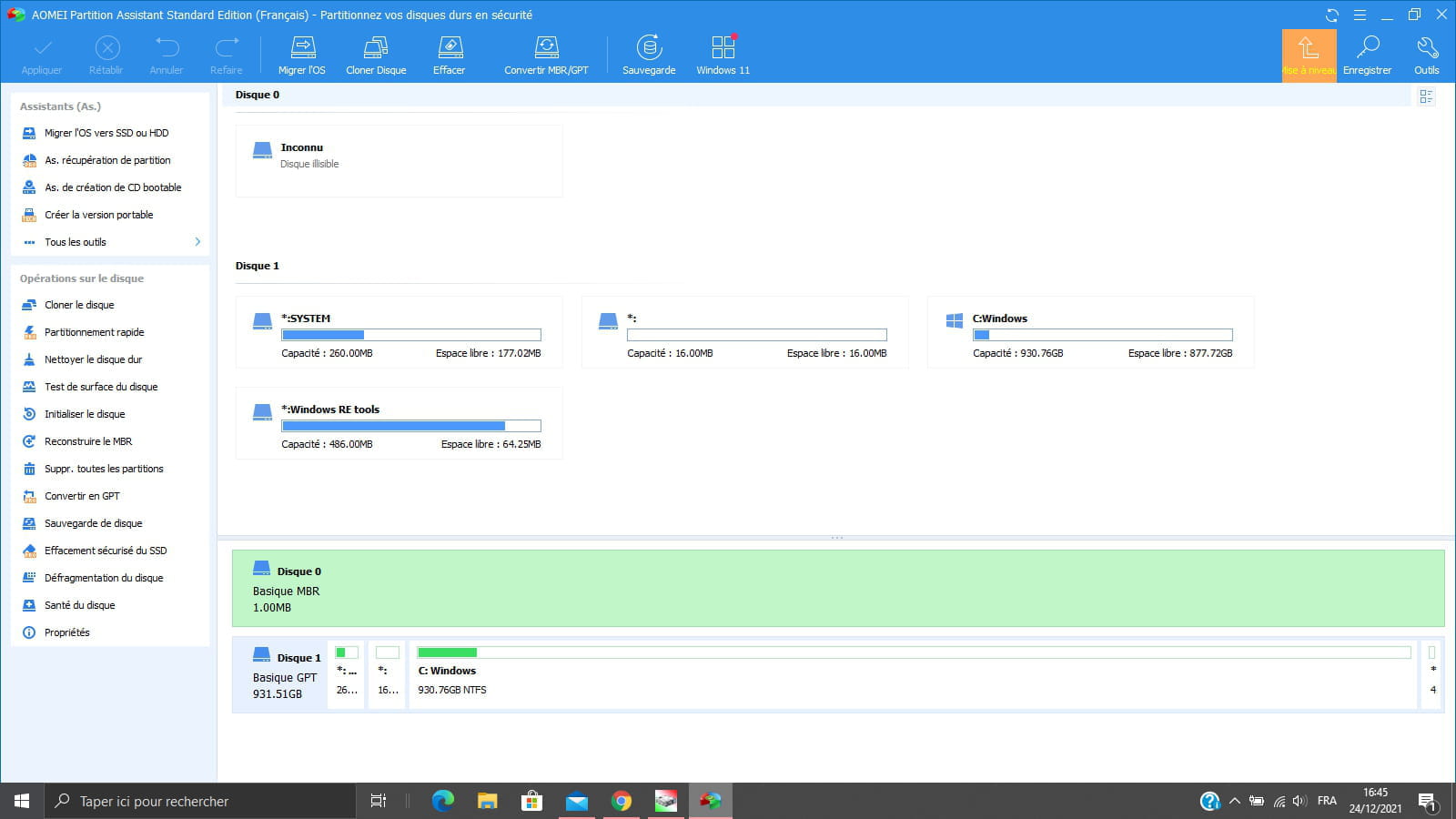Show hidden system tray icons

pos(1235,801)
